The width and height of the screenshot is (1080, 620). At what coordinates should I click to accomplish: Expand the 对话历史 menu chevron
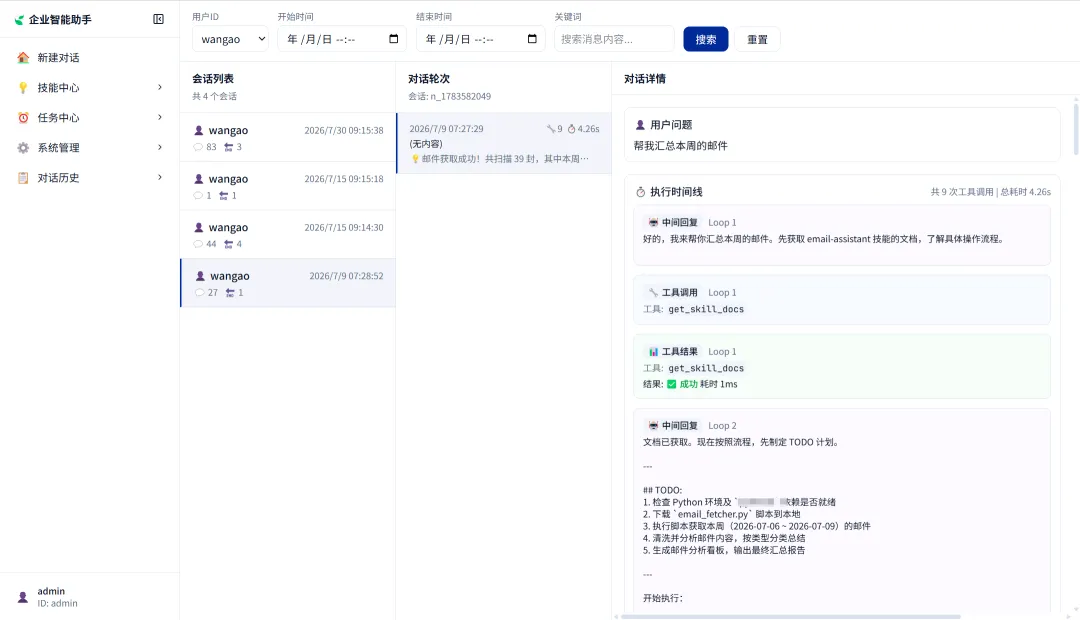(160, 178)
